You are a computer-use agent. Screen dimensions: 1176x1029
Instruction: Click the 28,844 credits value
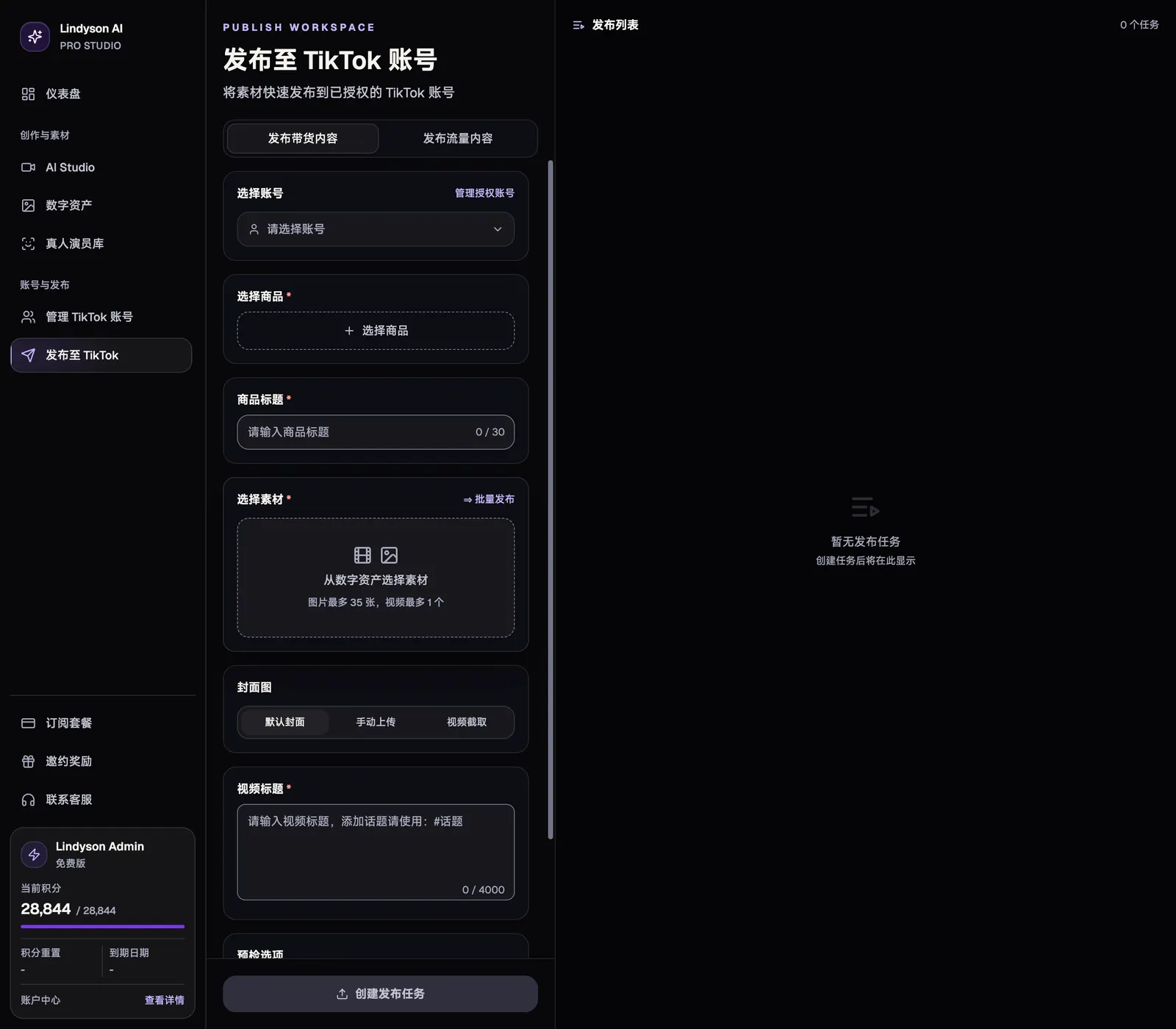pos(46,909)
